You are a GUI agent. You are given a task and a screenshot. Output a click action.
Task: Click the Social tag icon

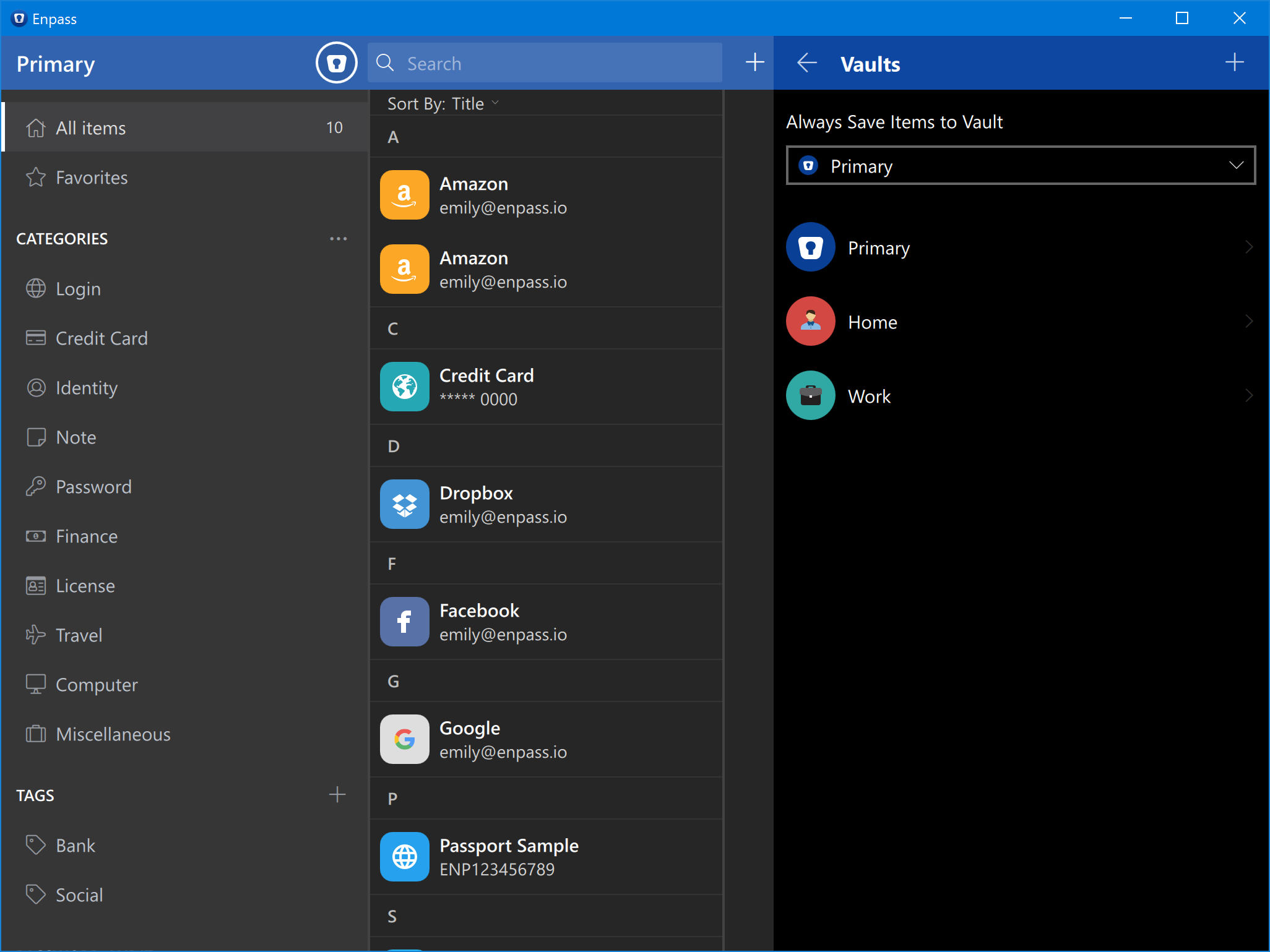[x=36, y=894]
